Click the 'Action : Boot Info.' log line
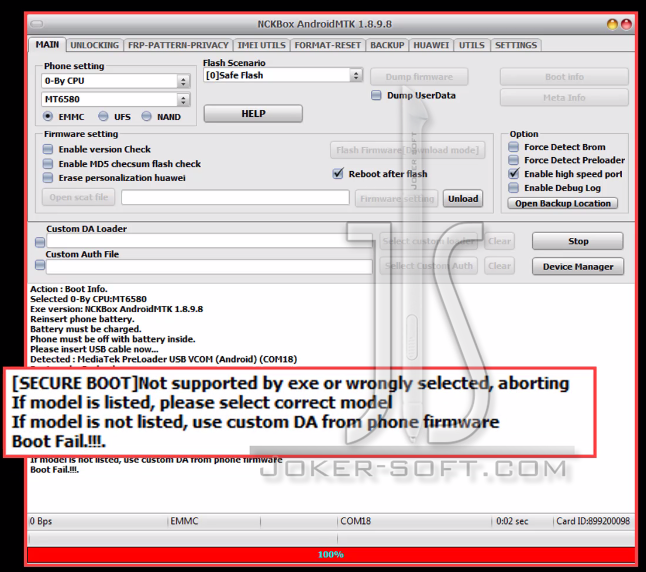The width and height of the screenshot is (646, 572). coord(69,289)
